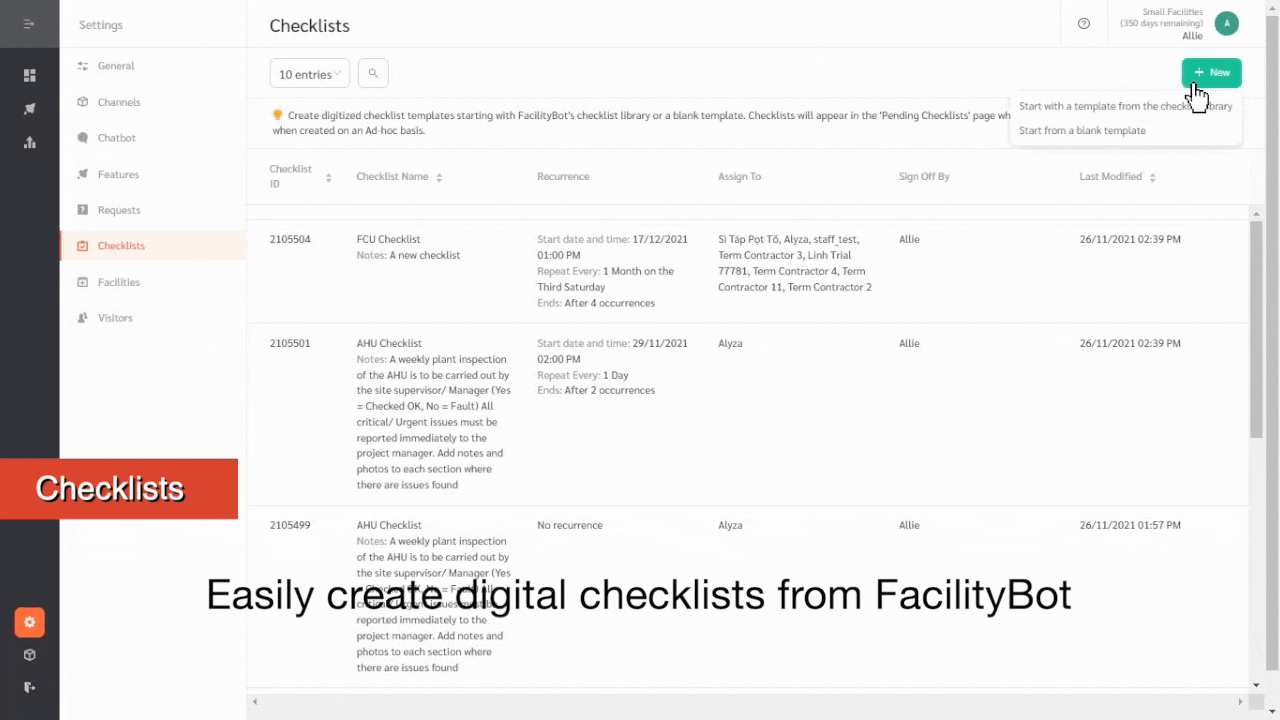Click checklist ID 2105501
Image resolution: width=1280 pixels, height=720 pixels.
pos(290,344)
